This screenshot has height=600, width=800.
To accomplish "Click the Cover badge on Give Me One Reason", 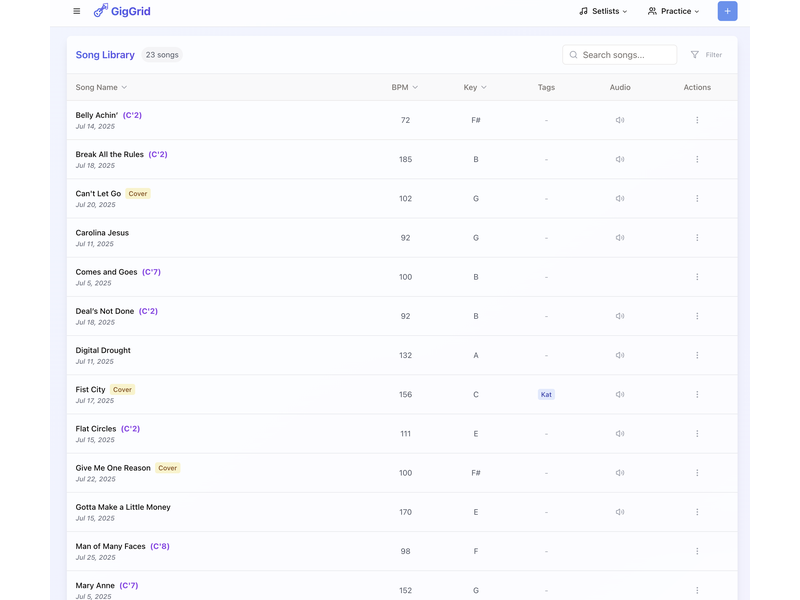I will click(167, 468).
